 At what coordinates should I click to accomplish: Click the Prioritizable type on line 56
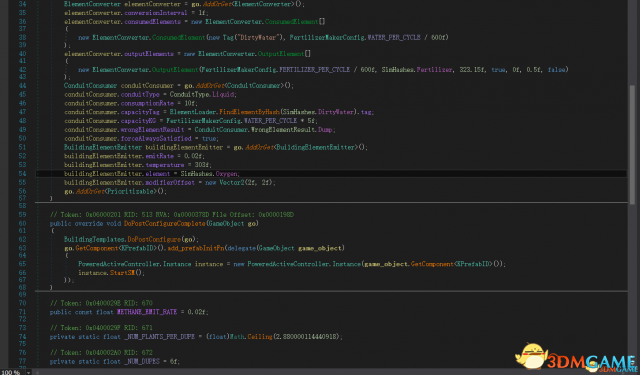pyautogui.click(x=130, y=191)
